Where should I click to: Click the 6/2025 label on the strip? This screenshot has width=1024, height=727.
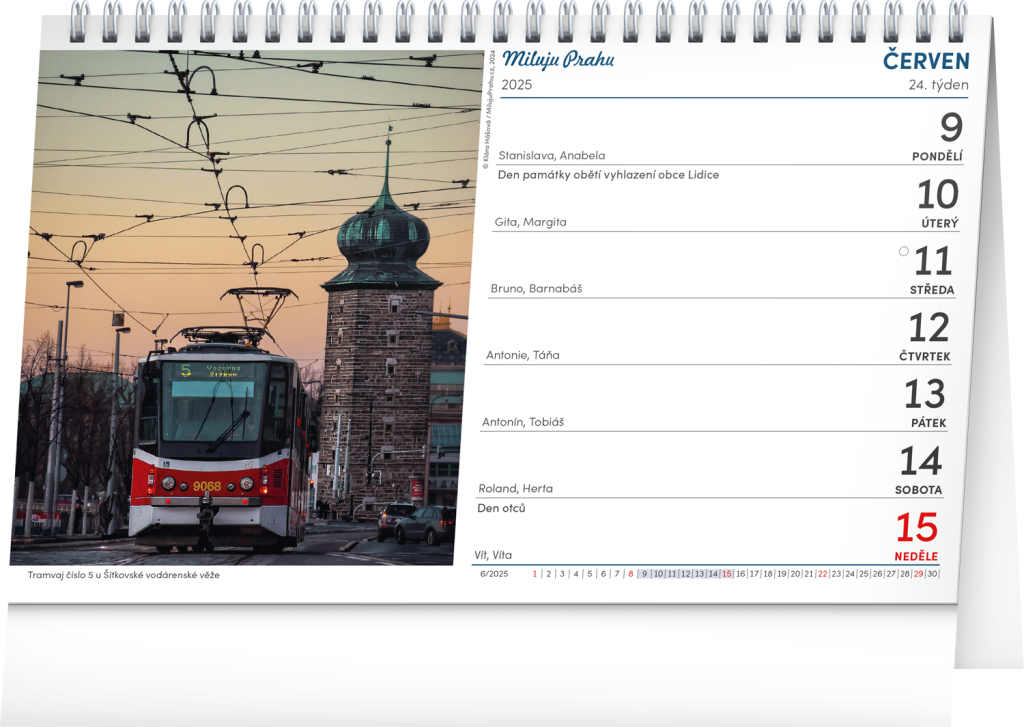tap(494, 574)
